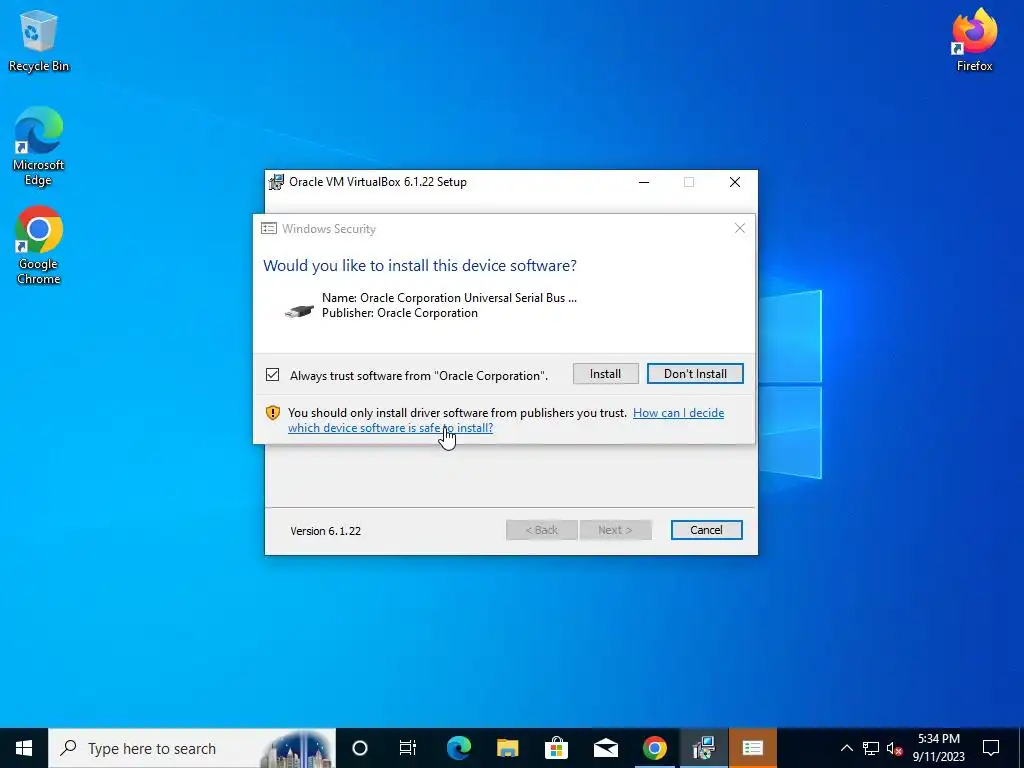Viewport: 1024px width, 768px height.
Task: Open Cortana circle on the taskbar
Action: point(360,748)
